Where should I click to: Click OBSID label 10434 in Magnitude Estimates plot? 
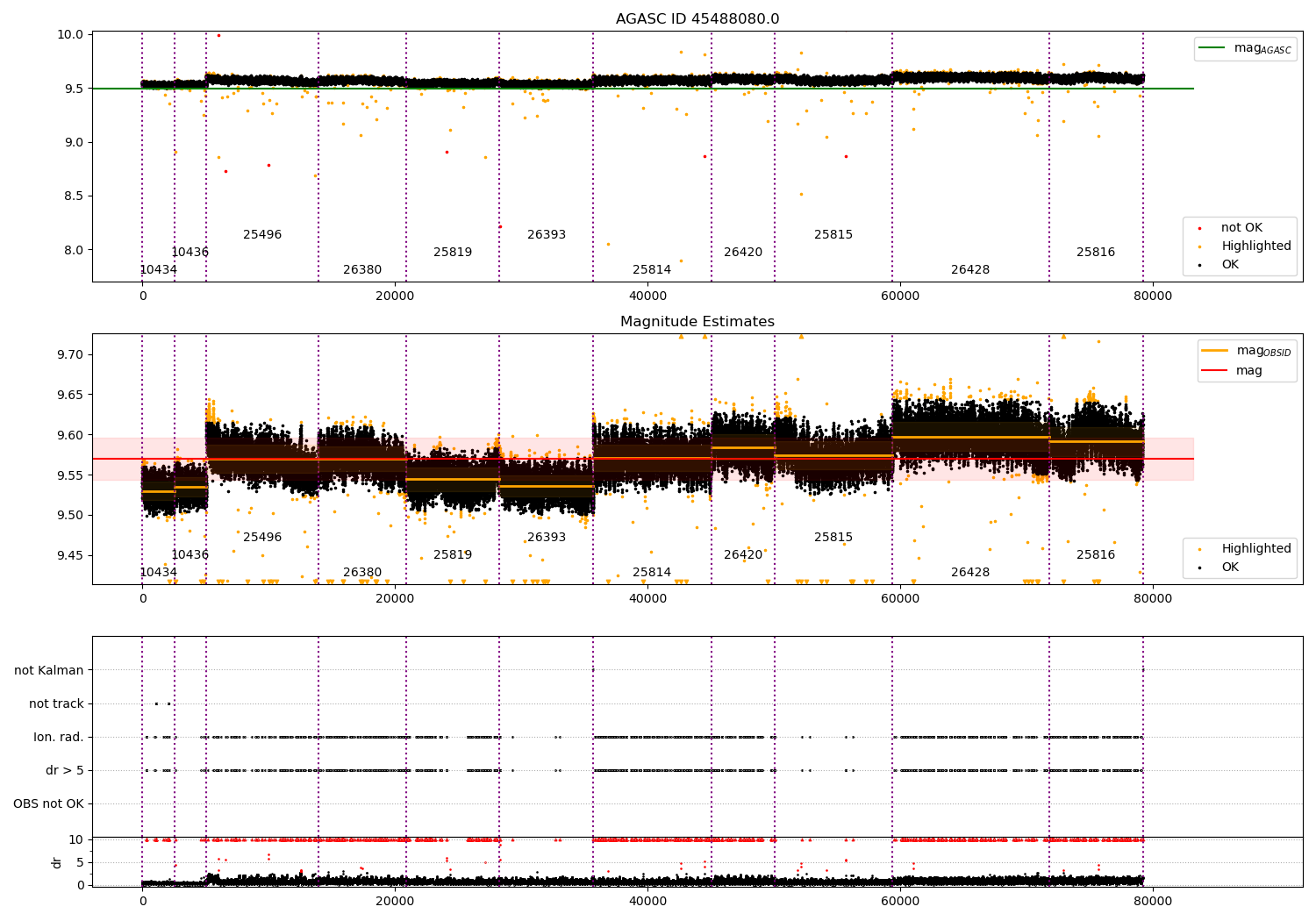158,573
